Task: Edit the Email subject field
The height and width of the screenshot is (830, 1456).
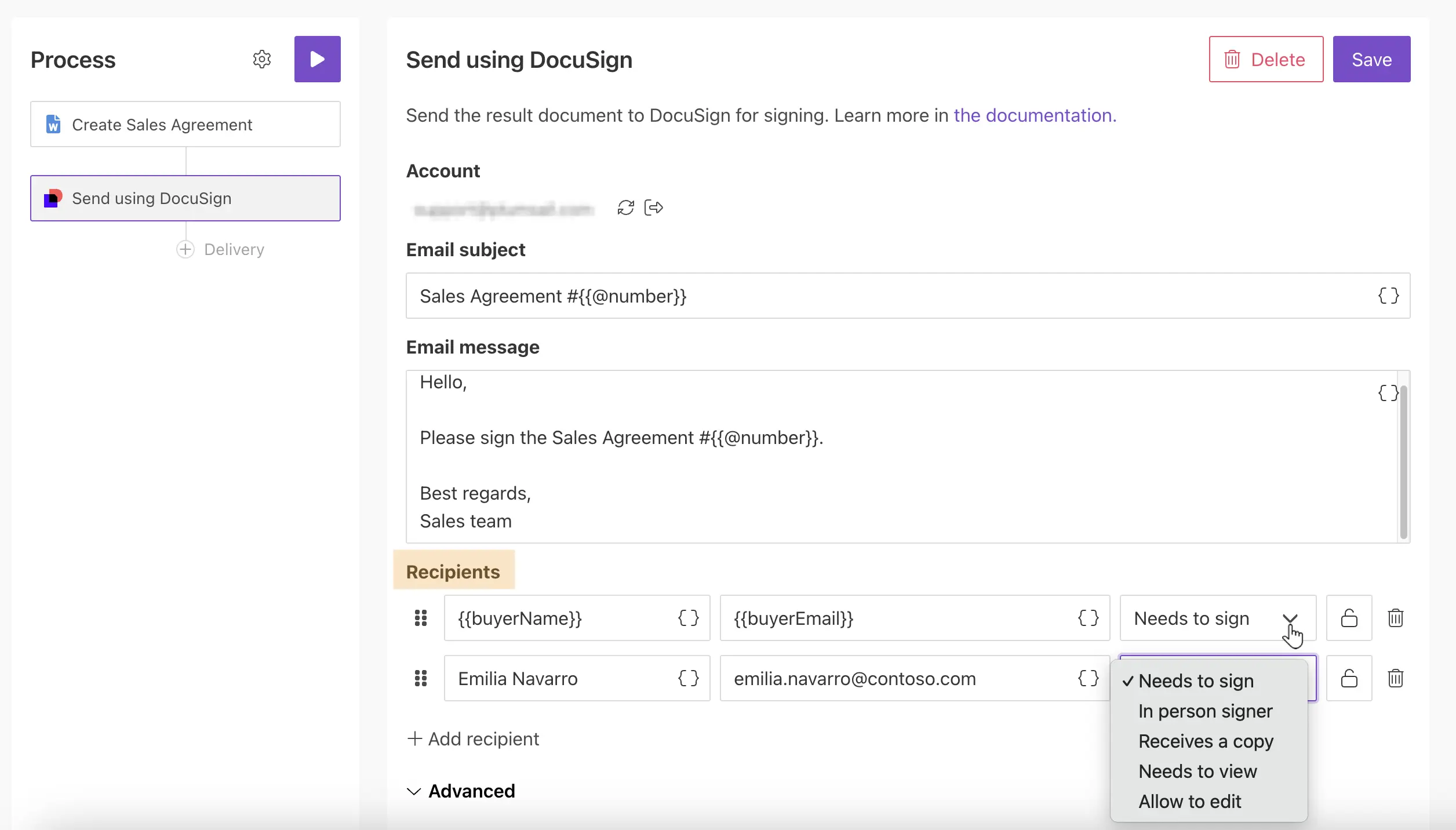Action: coord(908,296)
